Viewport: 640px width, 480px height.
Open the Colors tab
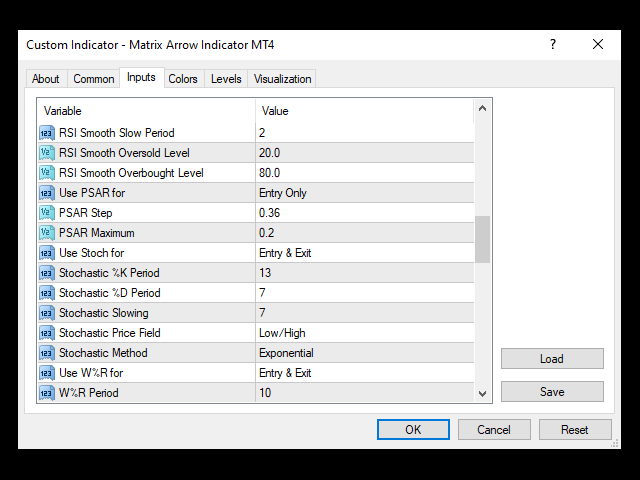pos(183,79)
